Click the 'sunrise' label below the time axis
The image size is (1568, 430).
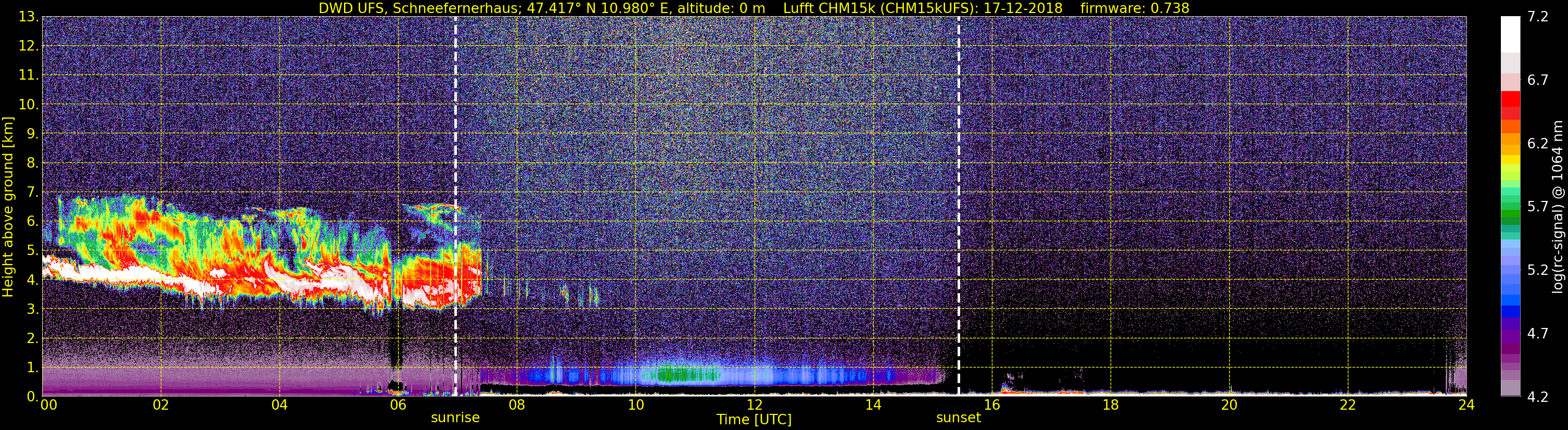(455, 418)
